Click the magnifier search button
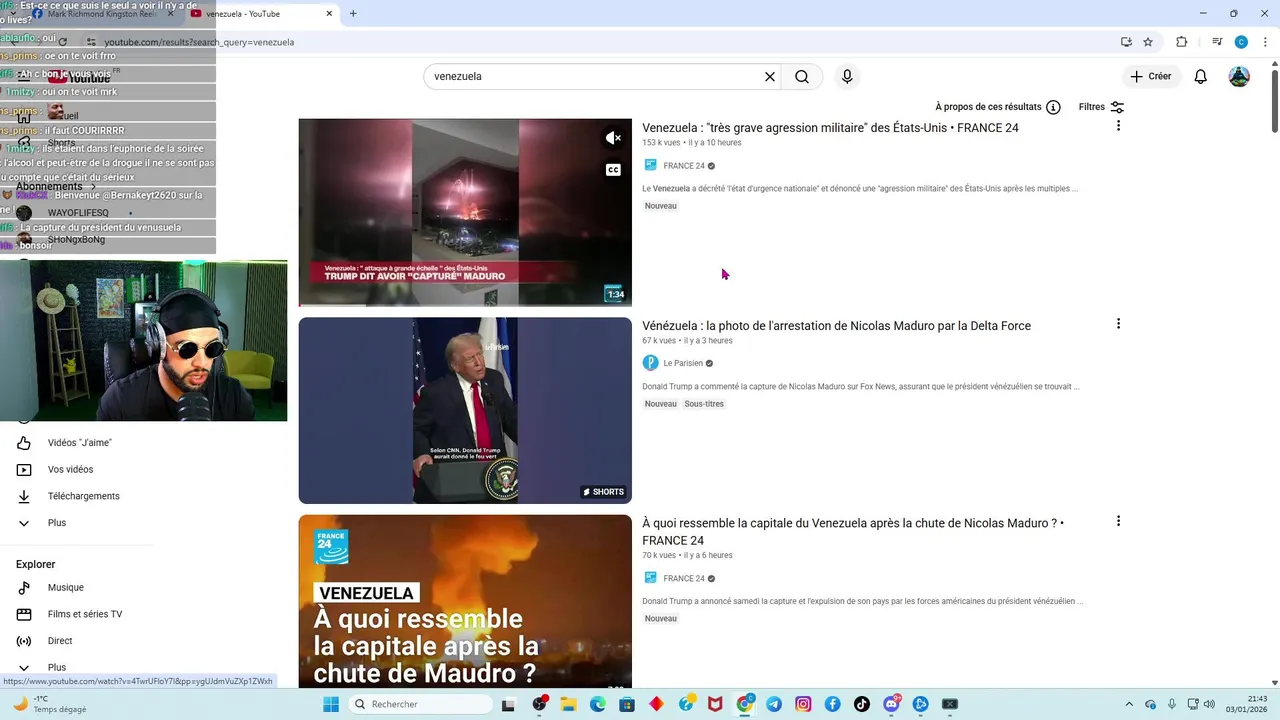Viewport: 1280px width, 720px height. coord(802,77)
